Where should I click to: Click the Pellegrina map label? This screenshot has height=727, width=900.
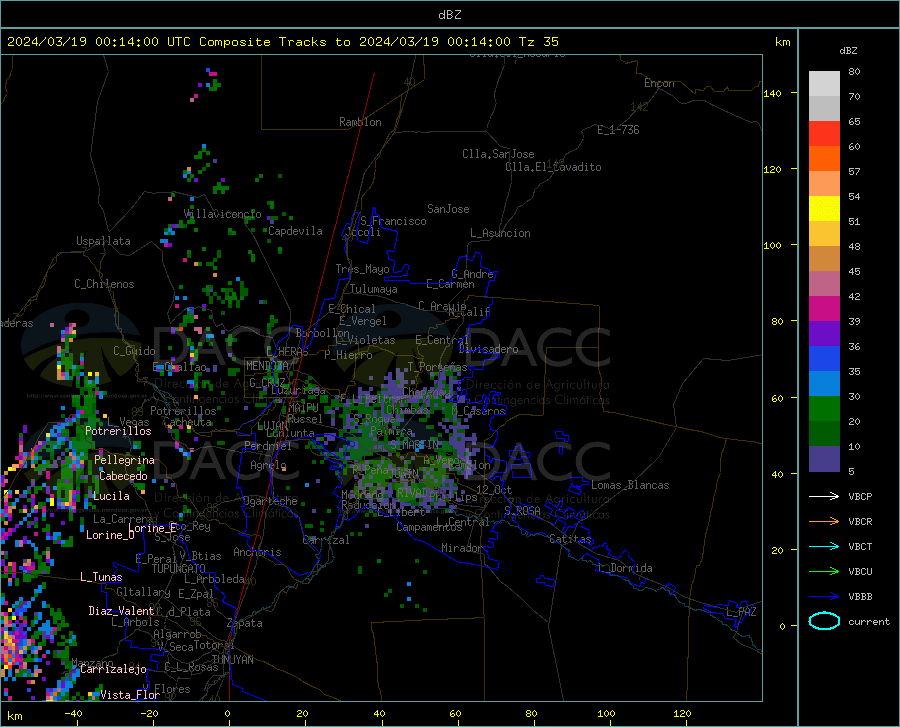coord(124,460)
